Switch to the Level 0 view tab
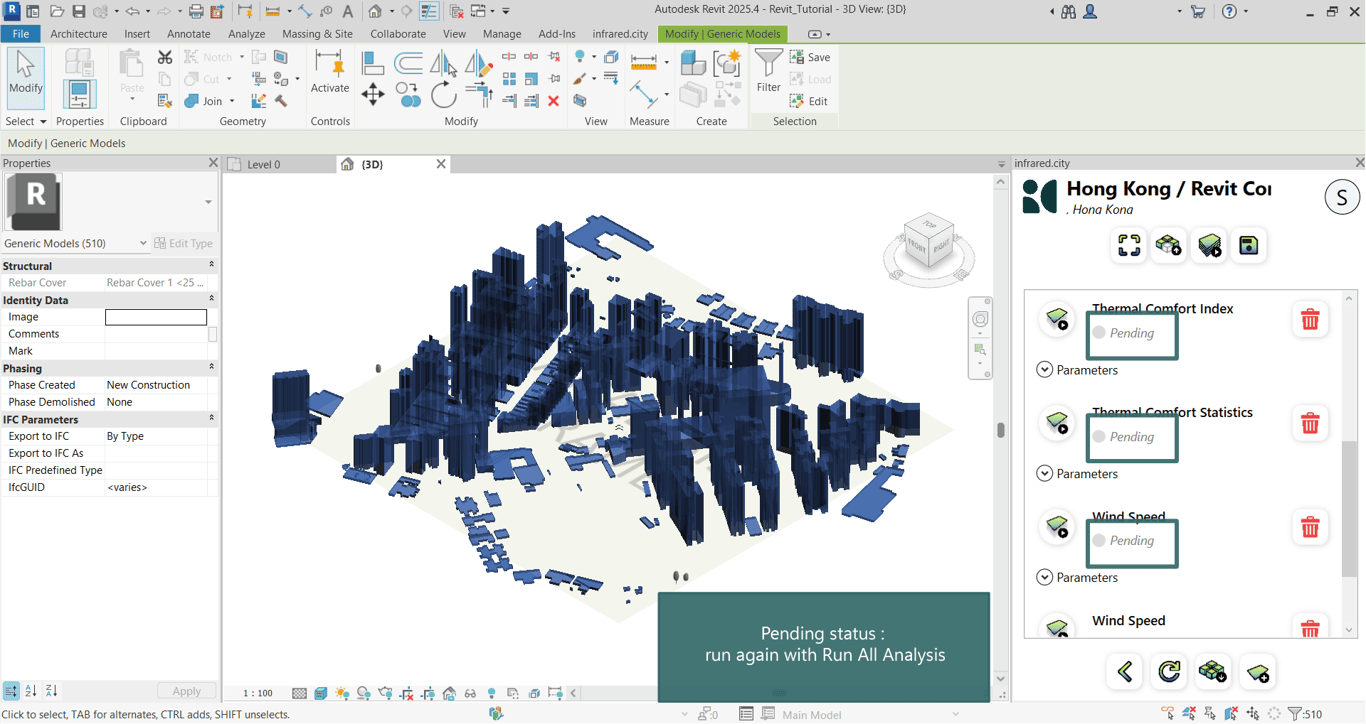Viewport: 1366px width, 724px height. (x=263, y=164)
